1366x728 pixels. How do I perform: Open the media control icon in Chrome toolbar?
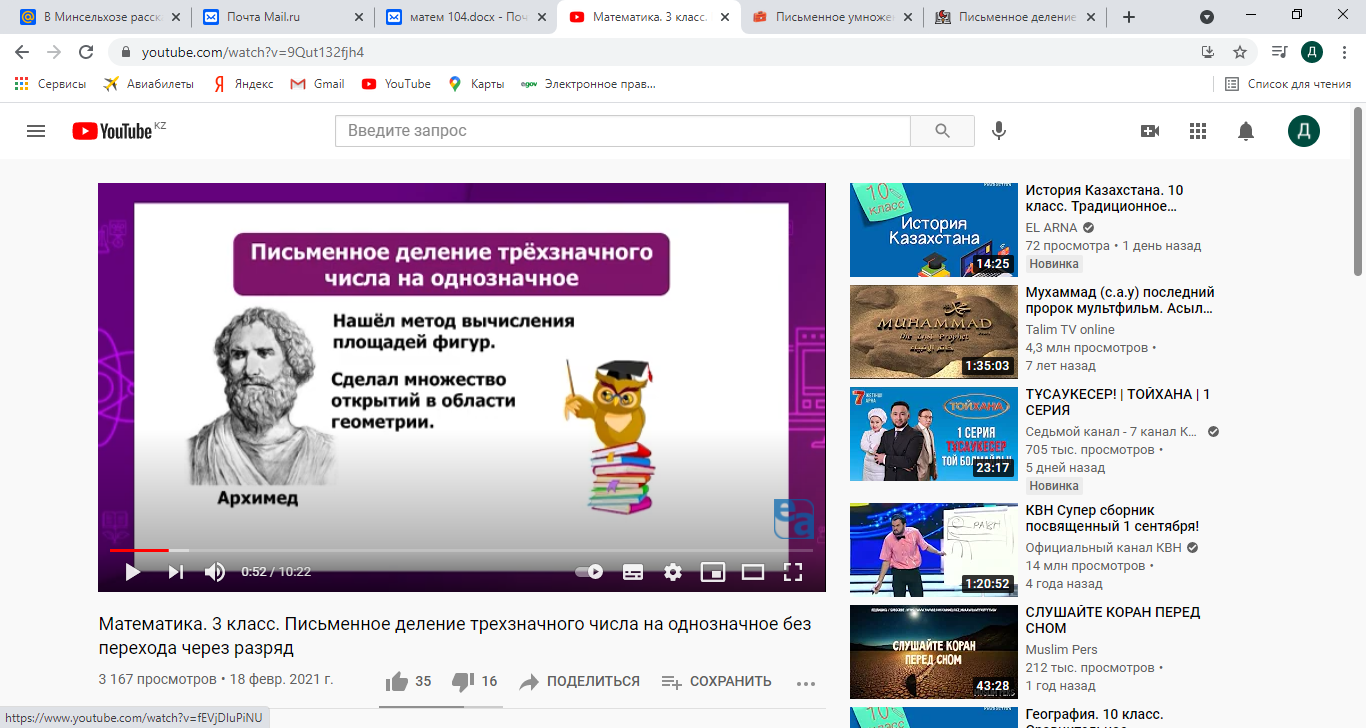pyautogui.click(x=1279, y=52)
